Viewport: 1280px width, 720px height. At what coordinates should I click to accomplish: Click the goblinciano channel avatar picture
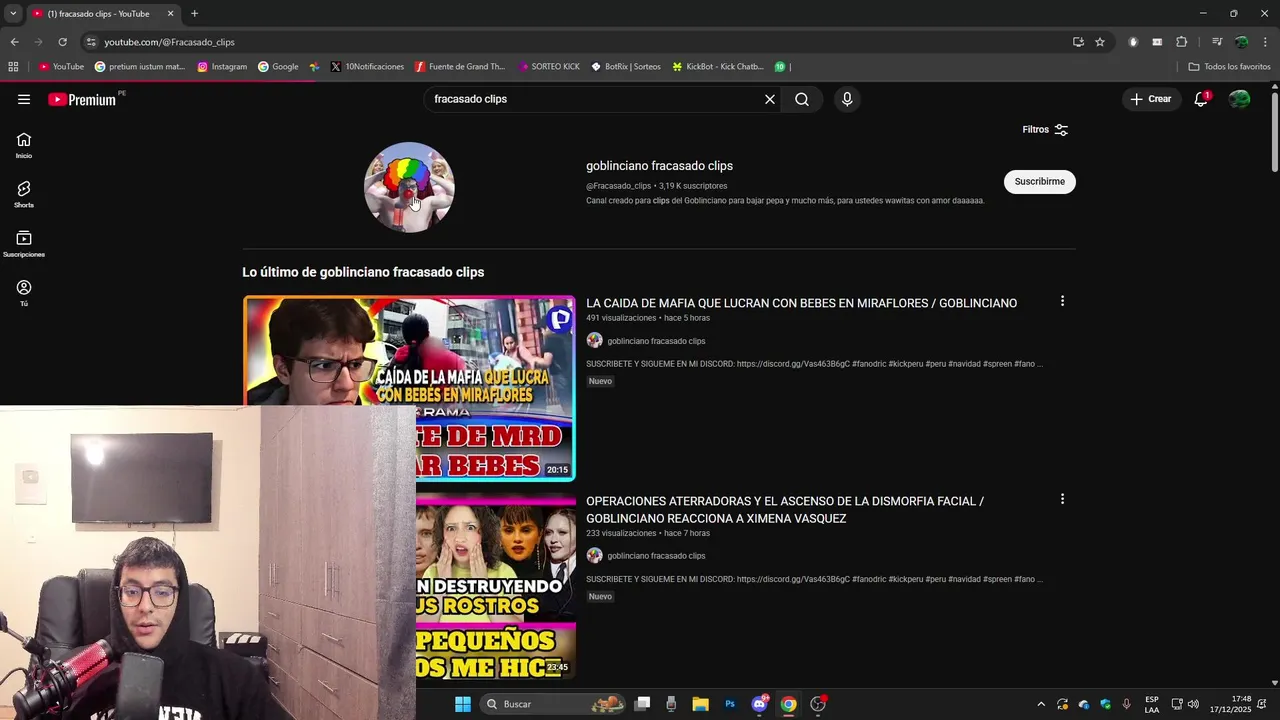(x=409, y=187)
